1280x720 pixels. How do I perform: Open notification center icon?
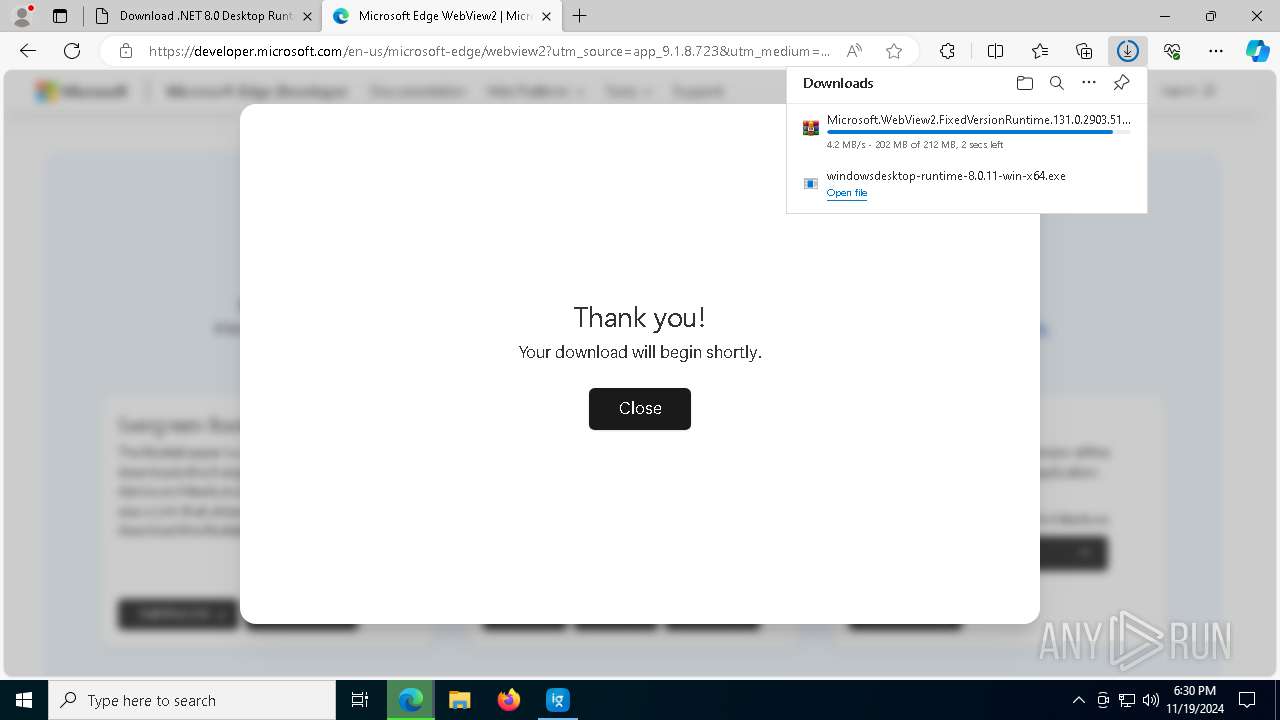pos(1247,700)
